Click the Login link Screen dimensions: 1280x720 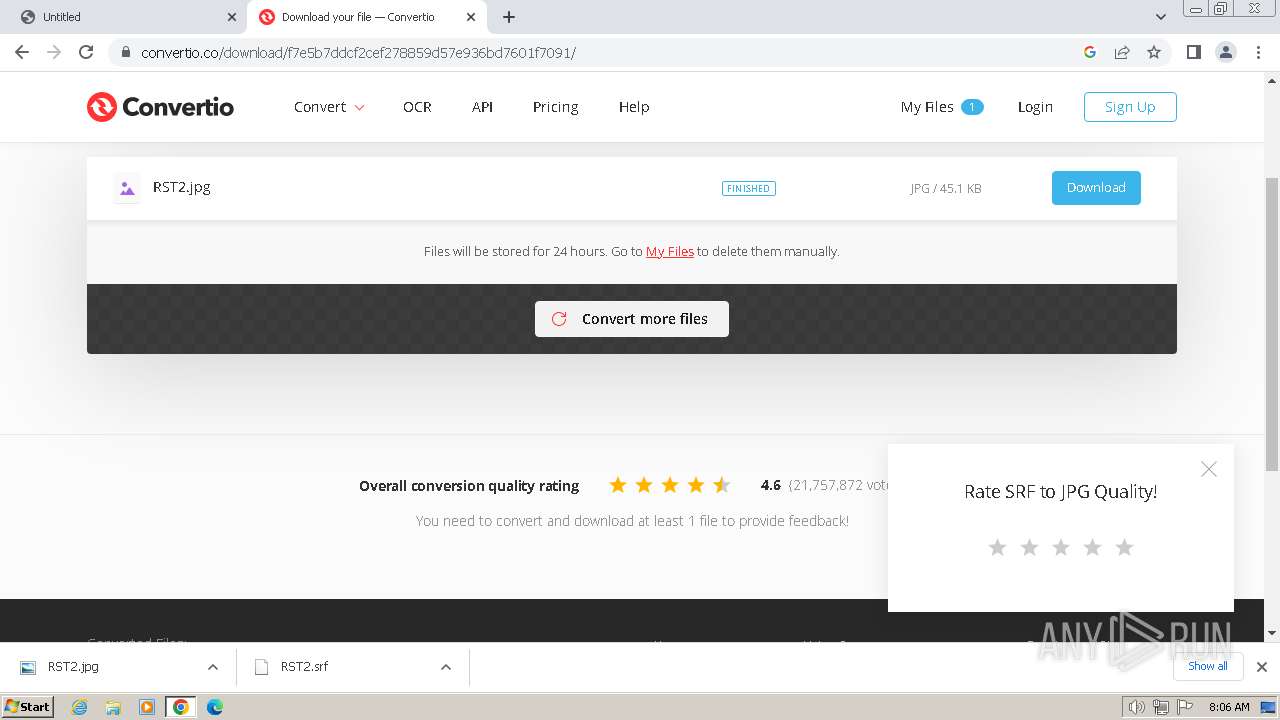point(1035,107)
